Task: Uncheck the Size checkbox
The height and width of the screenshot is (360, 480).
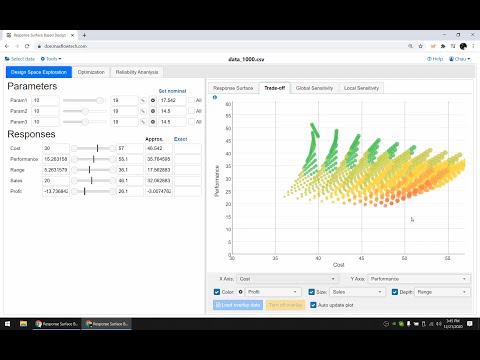Action: pyautogui.click(x=312, y=292)
